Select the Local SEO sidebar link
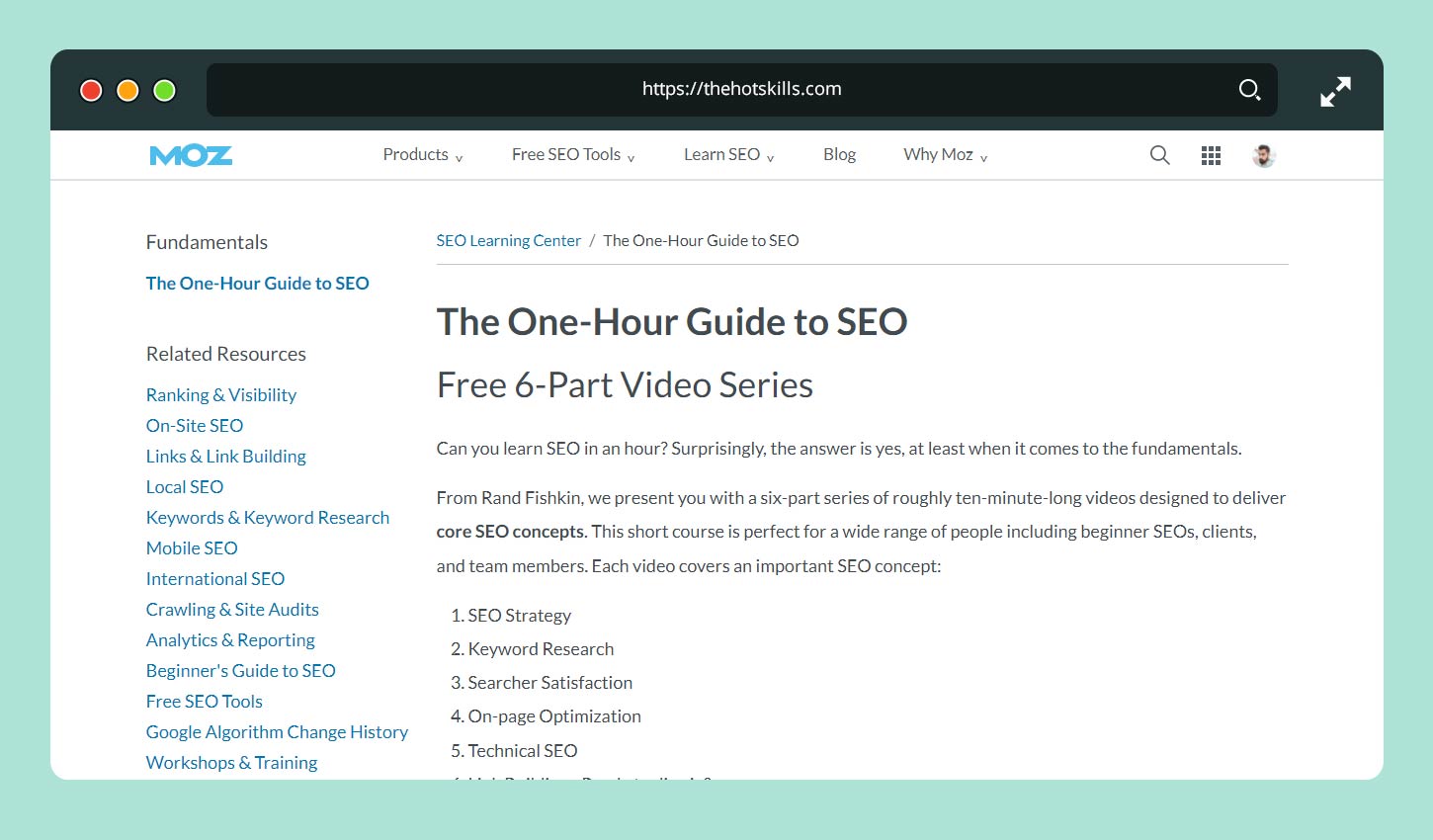 [184, 486]
